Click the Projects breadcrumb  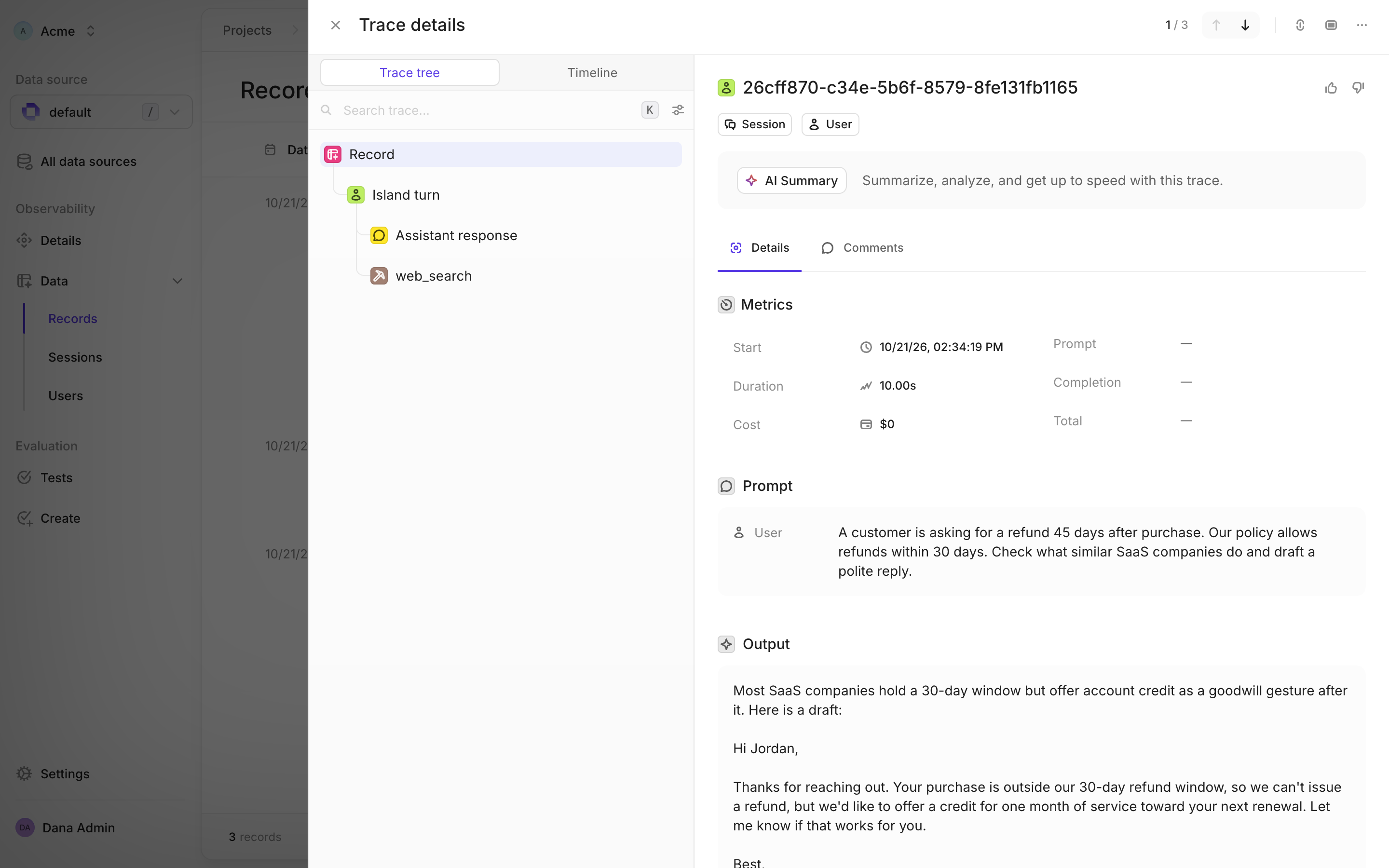coord(247,30)
